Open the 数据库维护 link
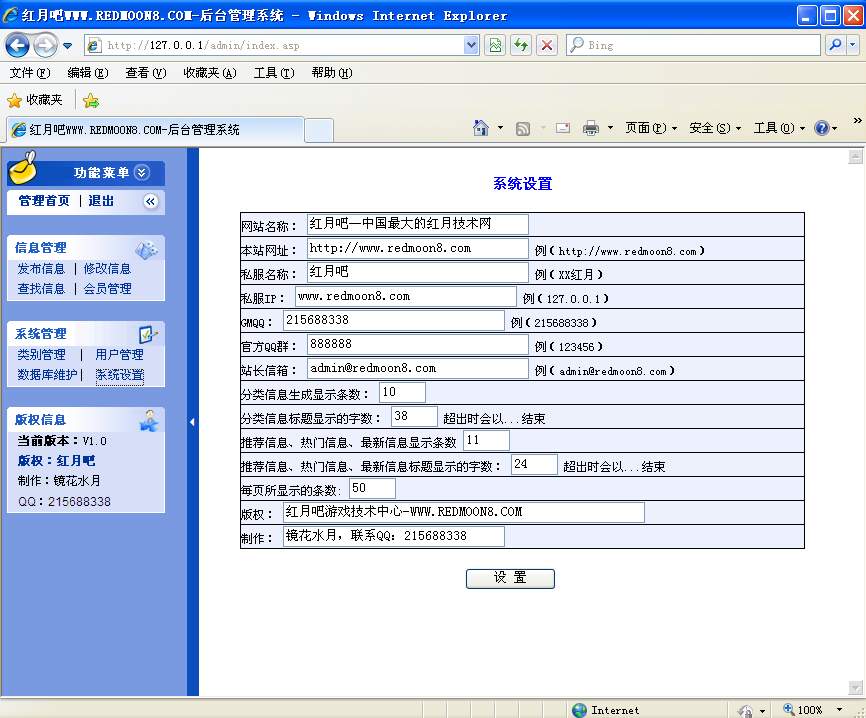The height and width of the screenshot is (718, 866). [x=47, y=375]
